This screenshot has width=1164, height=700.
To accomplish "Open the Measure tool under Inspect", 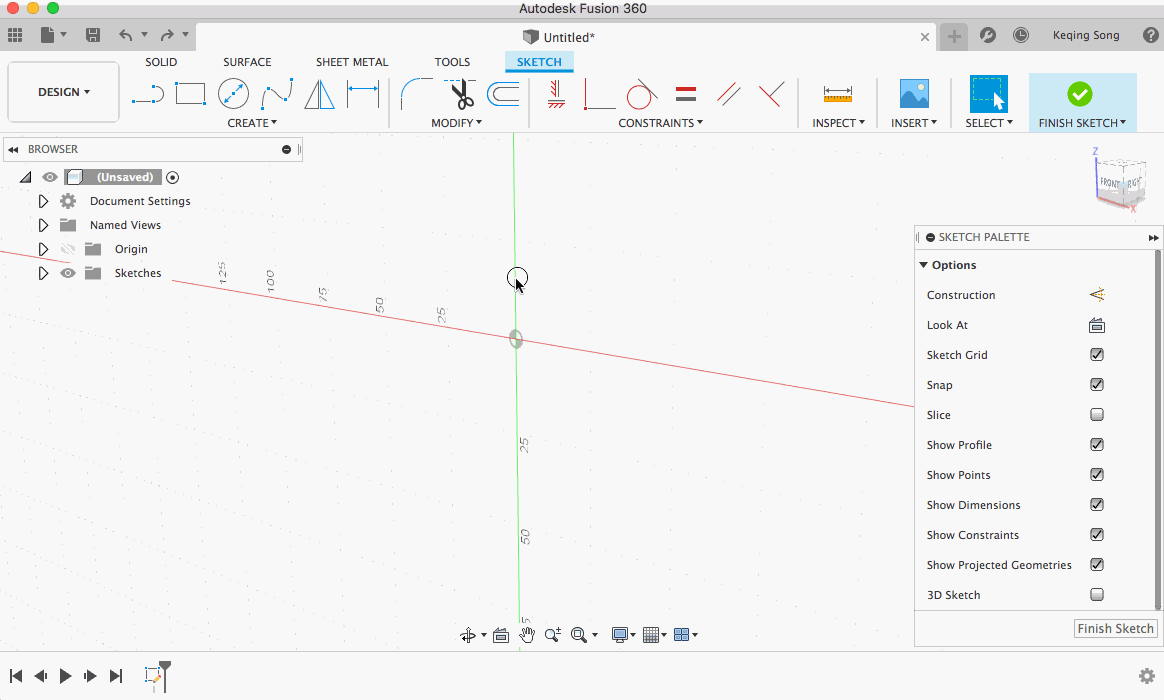I will point(837,93).
